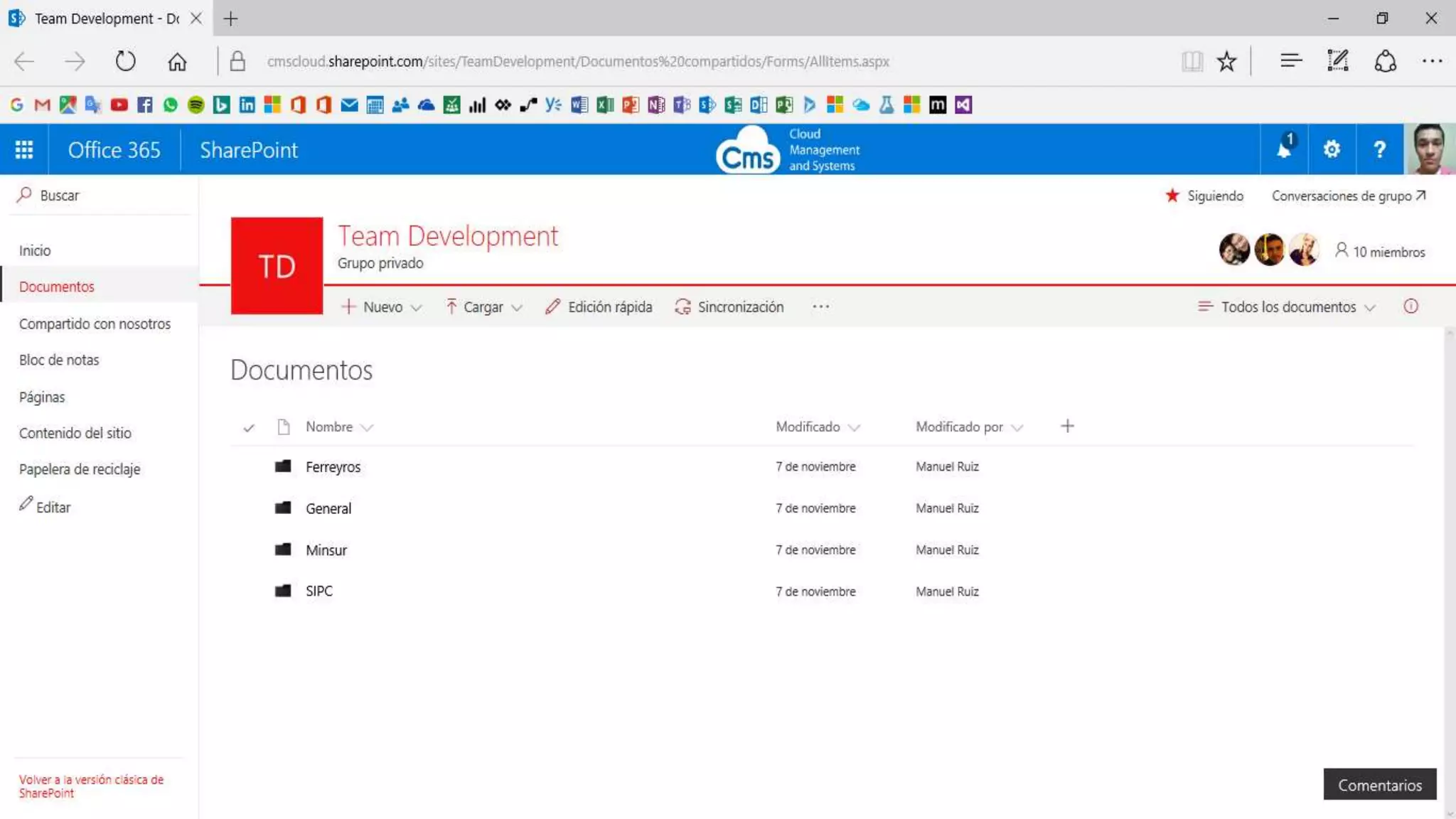Open the notifications bell

coord(1284,149)
